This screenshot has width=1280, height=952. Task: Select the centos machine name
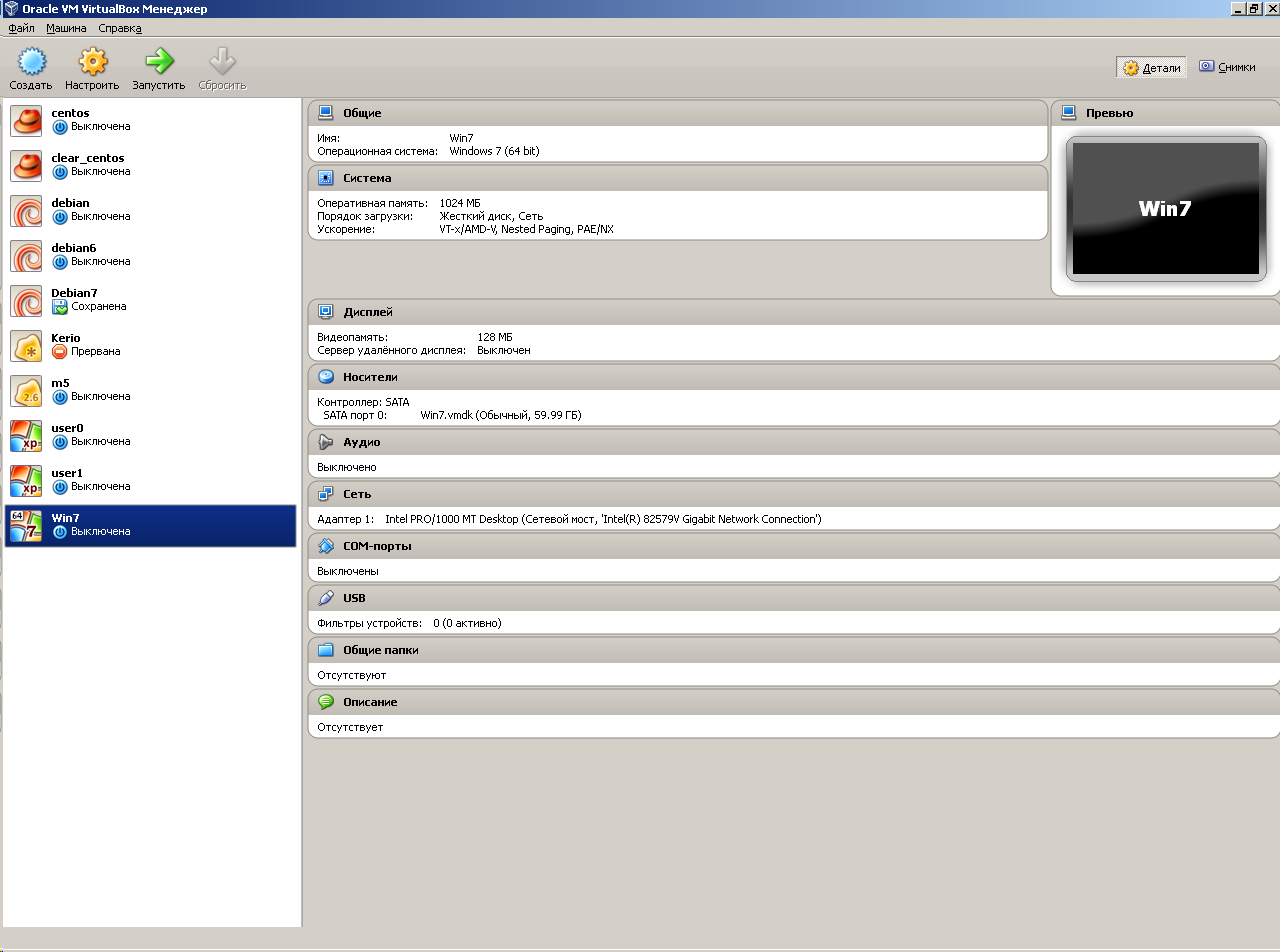(70, 113)
